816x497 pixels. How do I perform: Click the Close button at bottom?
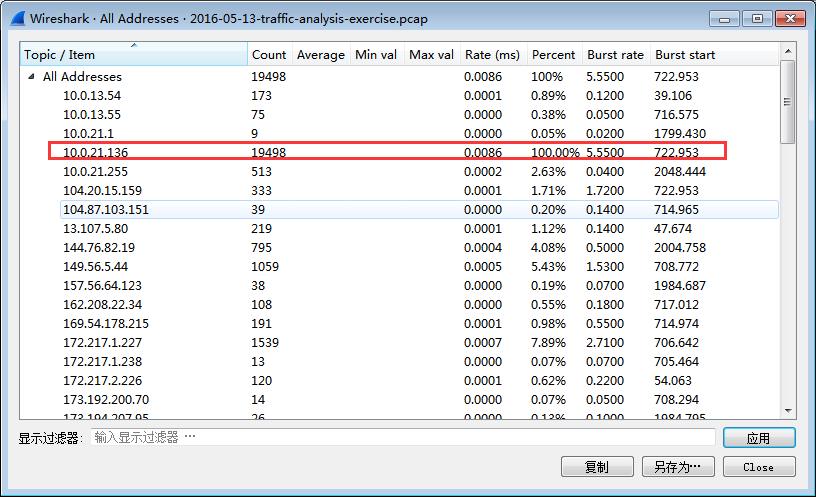759,467
